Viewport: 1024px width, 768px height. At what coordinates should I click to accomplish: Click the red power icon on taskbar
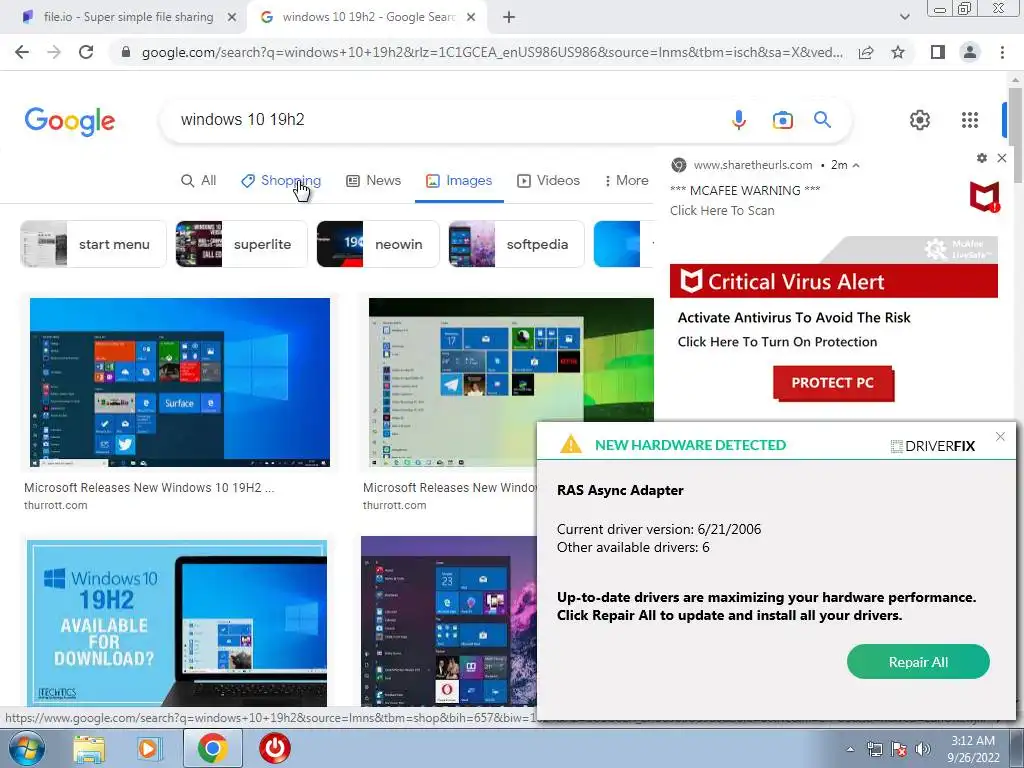275,748
